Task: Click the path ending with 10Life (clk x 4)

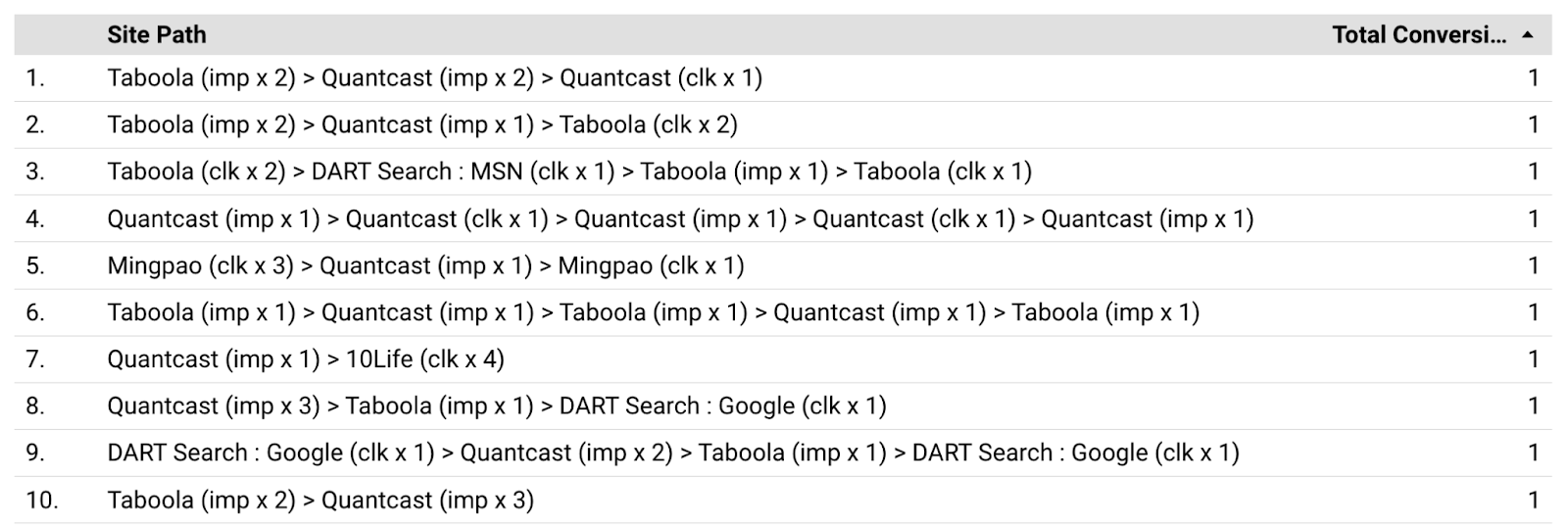Action: 306,360
